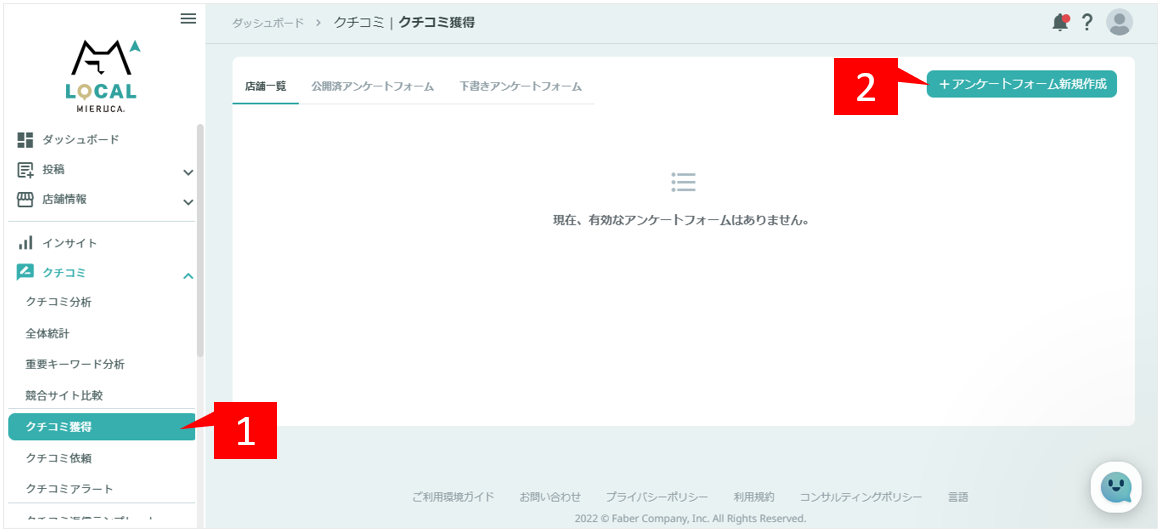The width and height of the screenshot is (1160, 531).
Task: Click the 店舗情報 store icon
Action: tap(25, 200)
